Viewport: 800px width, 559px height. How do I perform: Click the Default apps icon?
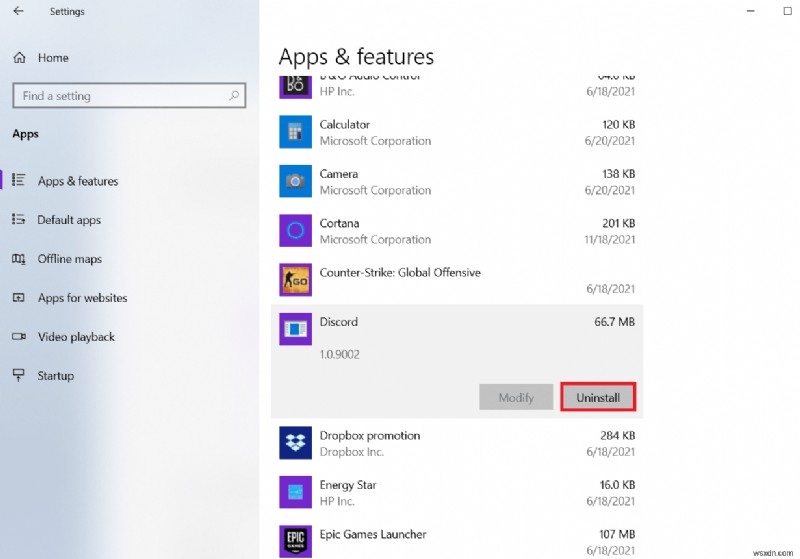(x=18, y=219)
